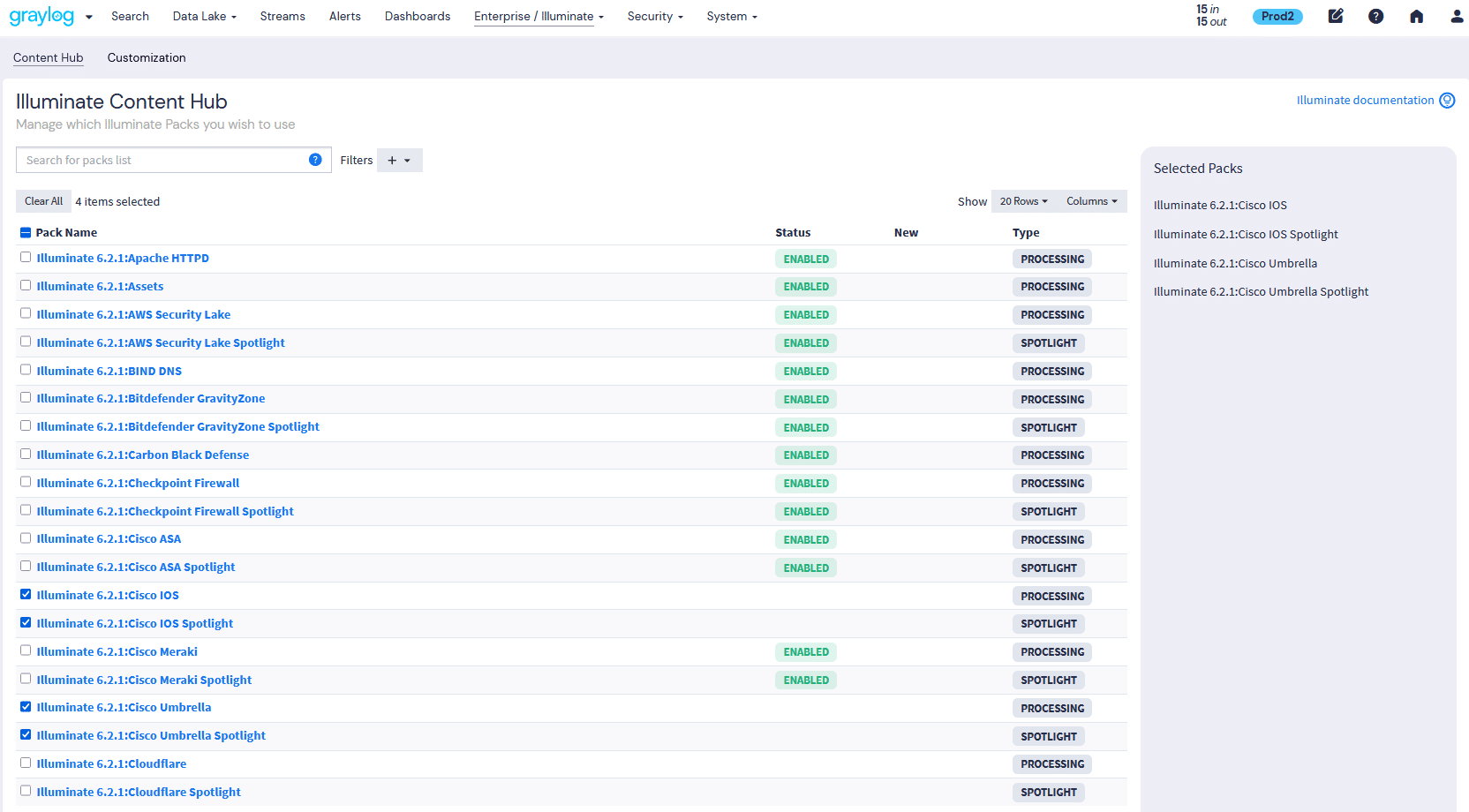Click the help icon beside the pack search field
The height and width of the screenshot is (812, 1469).
(x=315, y=159)
